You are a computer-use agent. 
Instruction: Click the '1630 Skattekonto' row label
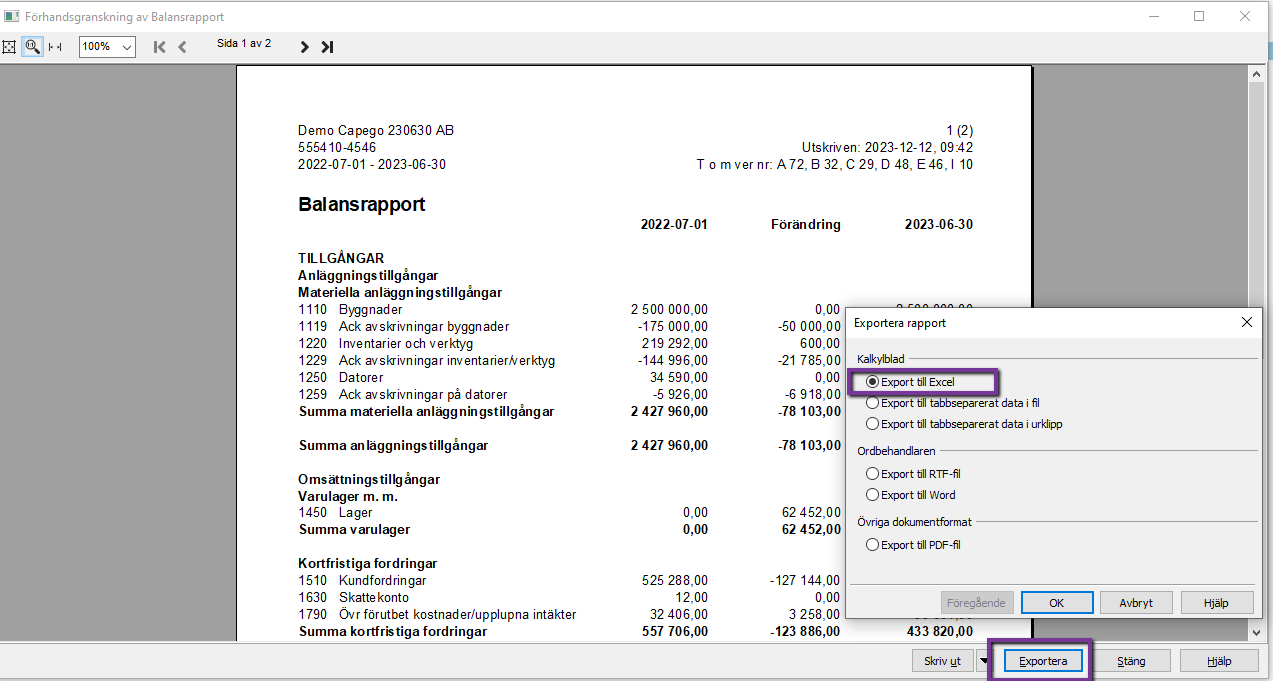coord(353,598)
